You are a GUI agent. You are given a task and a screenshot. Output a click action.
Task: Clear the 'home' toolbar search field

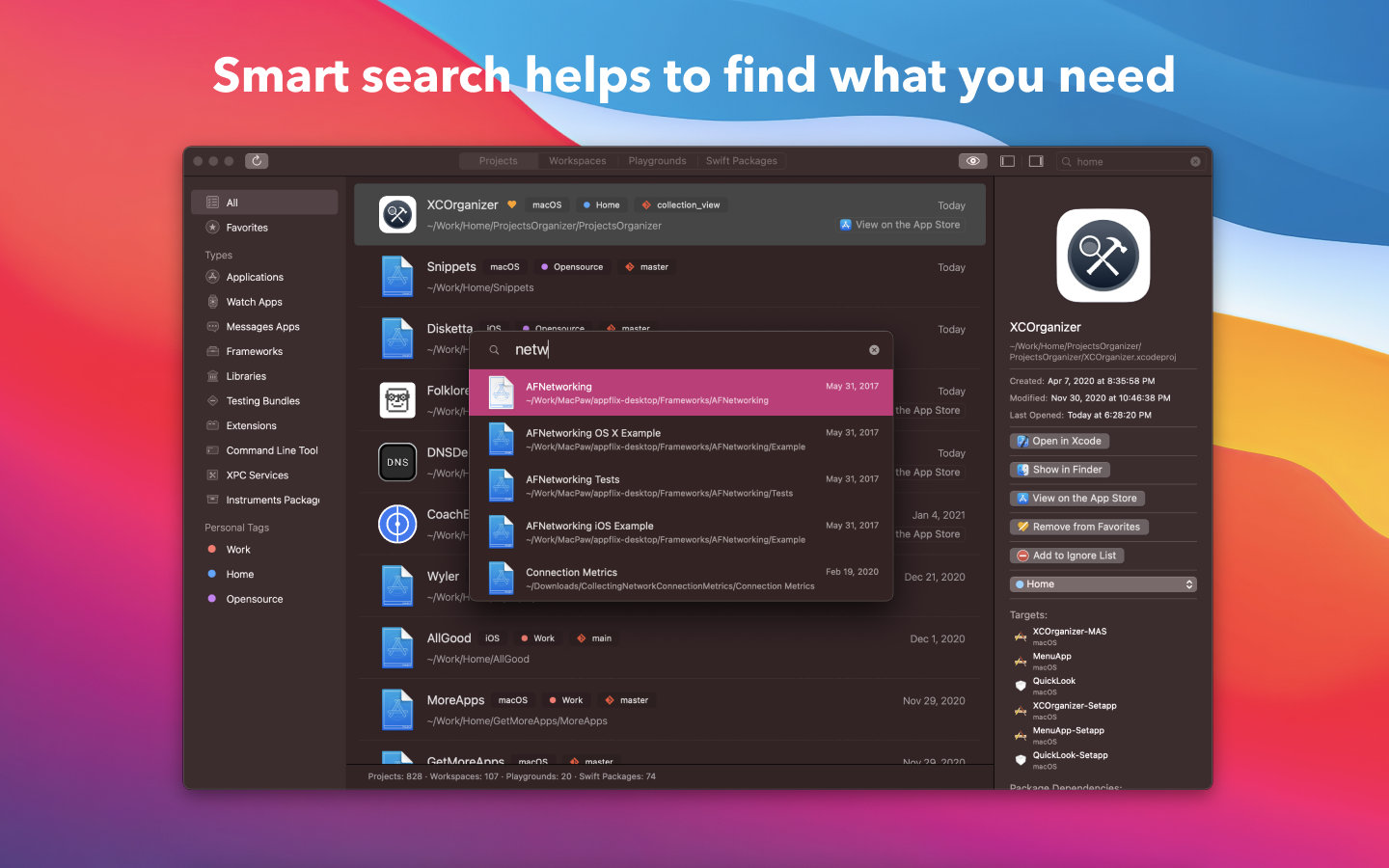coord(1195,162)
